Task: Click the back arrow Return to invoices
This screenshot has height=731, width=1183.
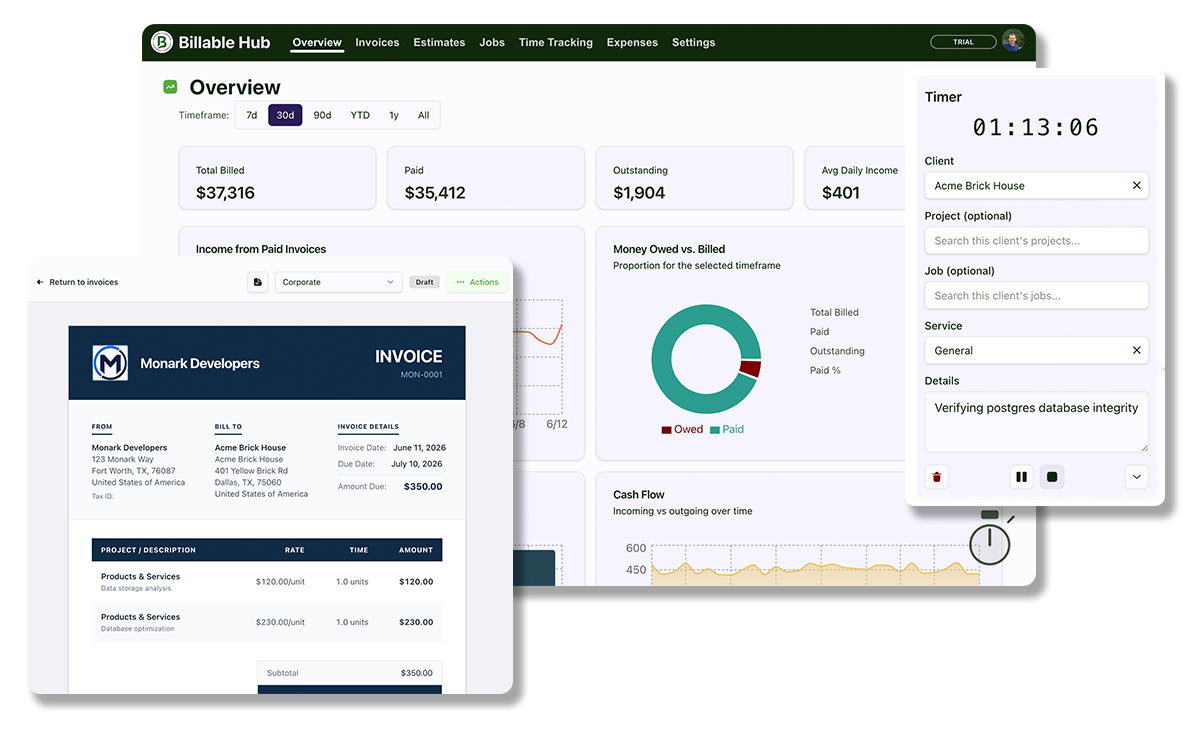Action: click(40, 282)
